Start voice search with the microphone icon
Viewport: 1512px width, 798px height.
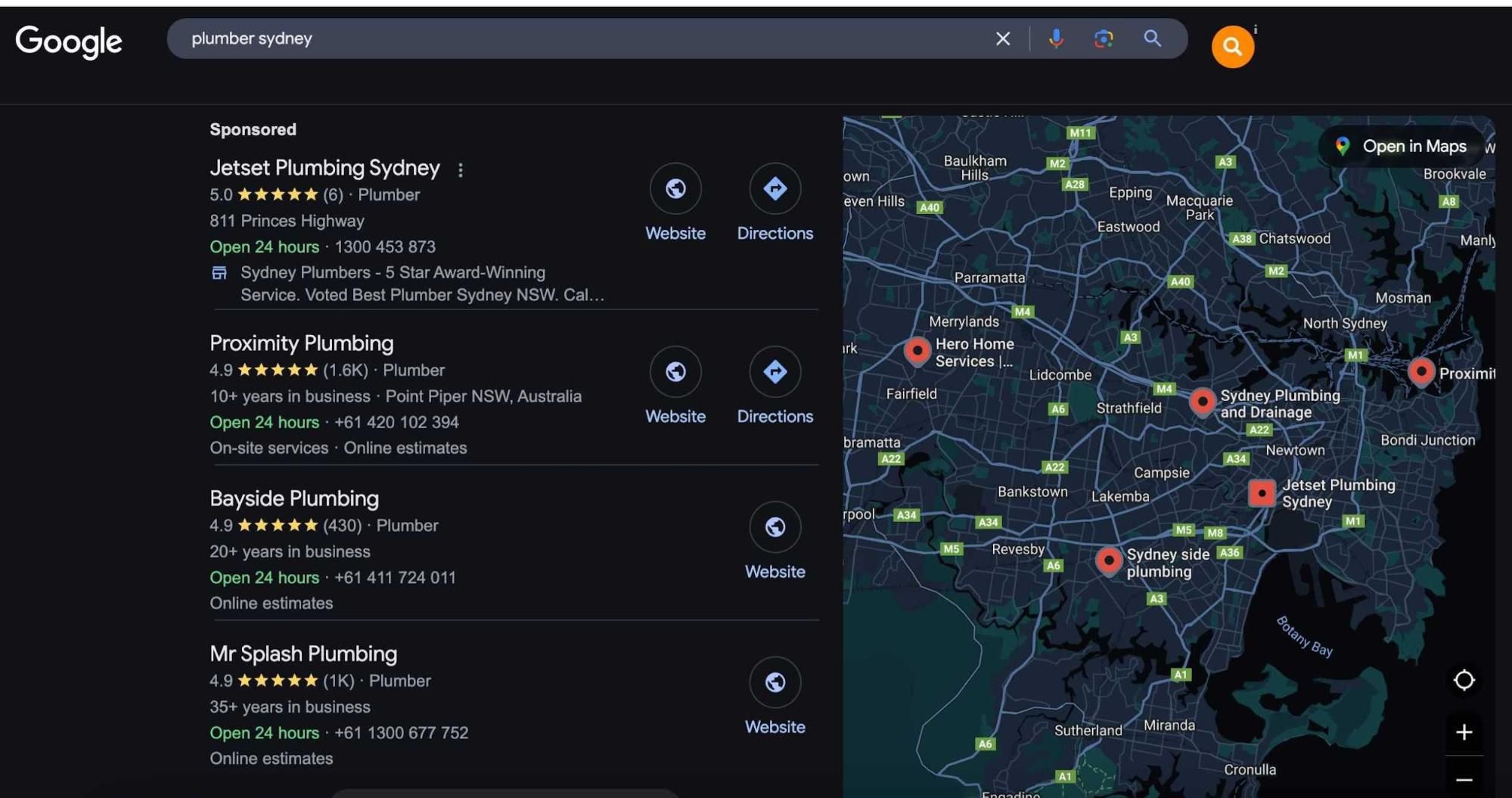(1056, 39)
